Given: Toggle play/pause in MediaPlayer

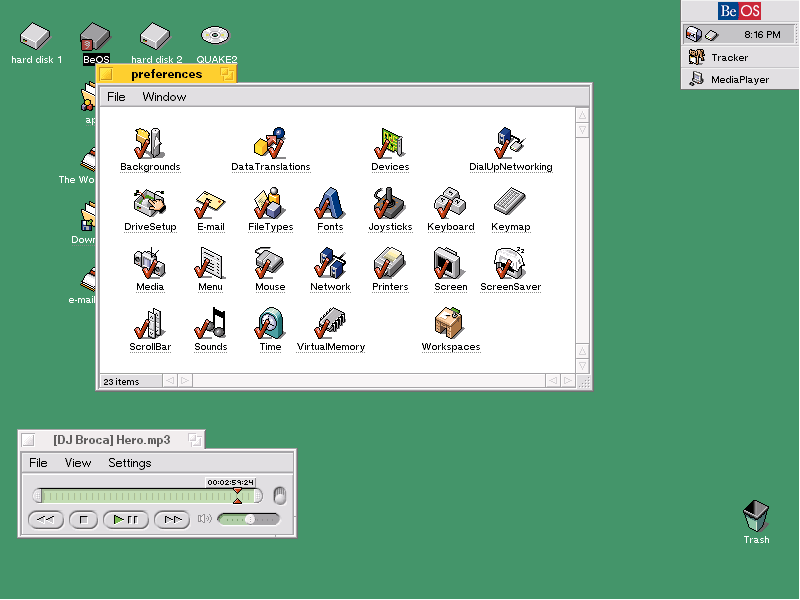Looking at the screenshot, I should (126, 519).
